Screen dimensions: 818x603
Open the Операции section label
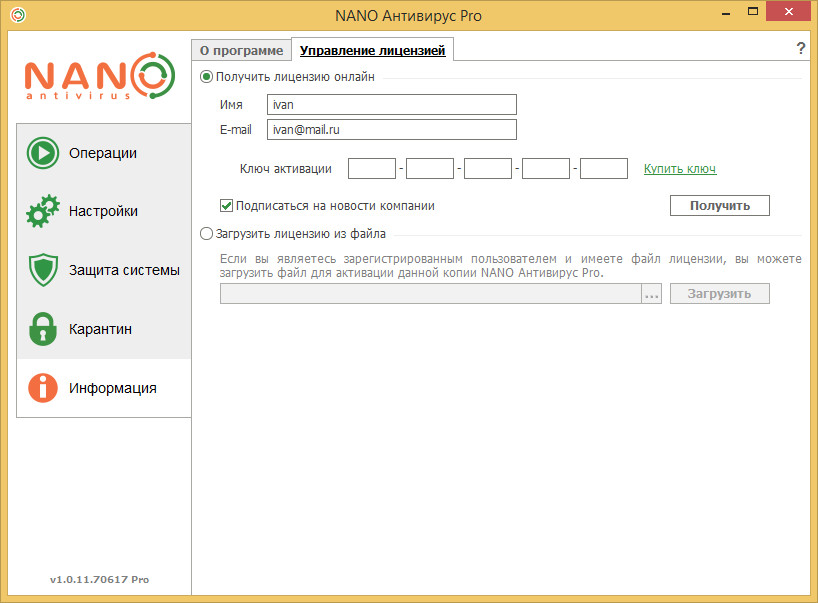pos(103,153)
